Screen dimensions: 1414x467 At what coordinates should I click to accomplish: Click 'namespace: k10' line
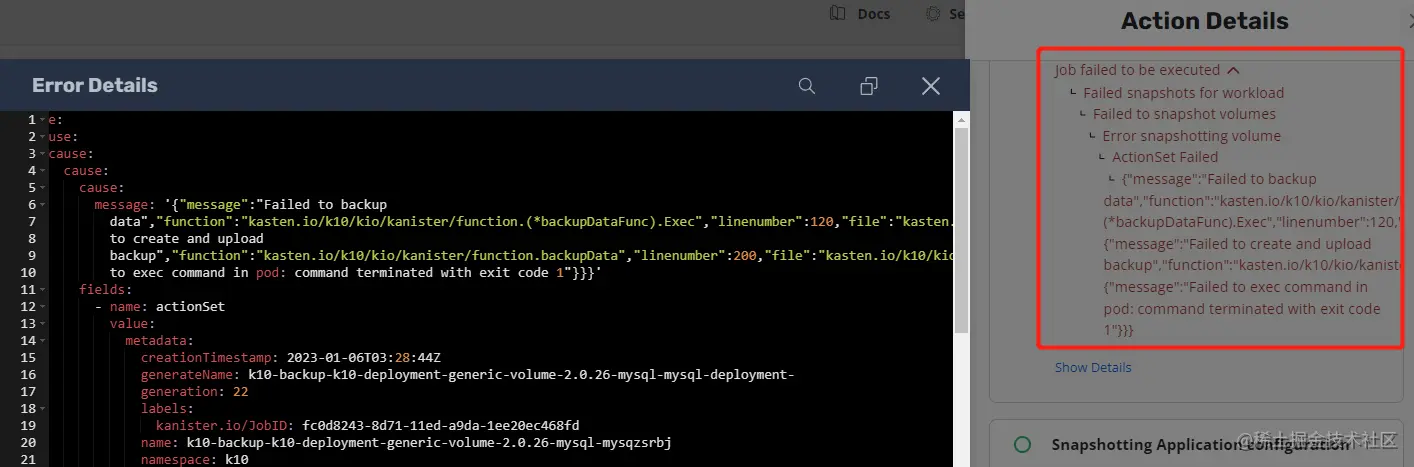coord(194,459)
